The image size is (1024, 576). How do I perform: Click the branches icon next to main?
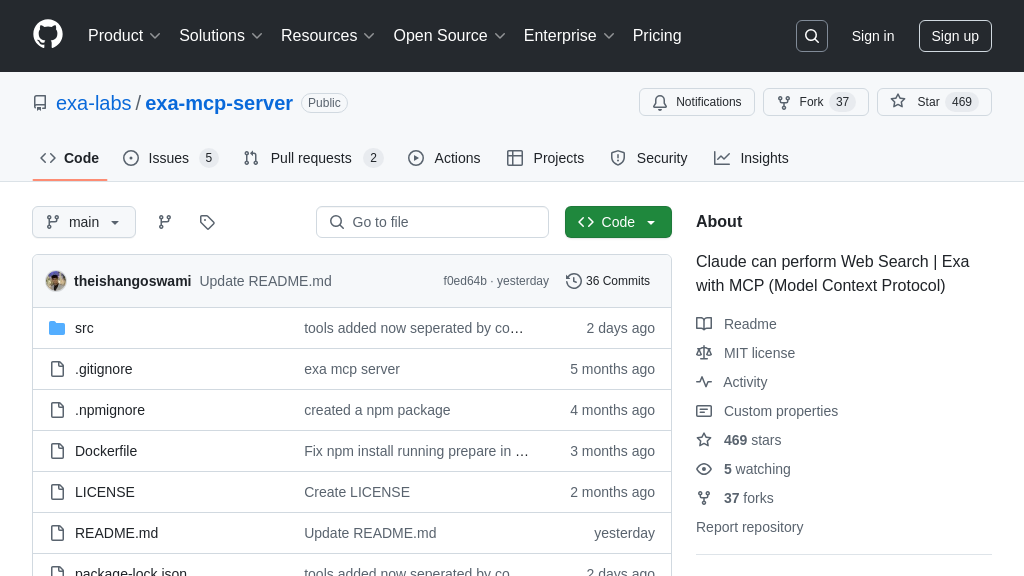[x=165, y=222]
